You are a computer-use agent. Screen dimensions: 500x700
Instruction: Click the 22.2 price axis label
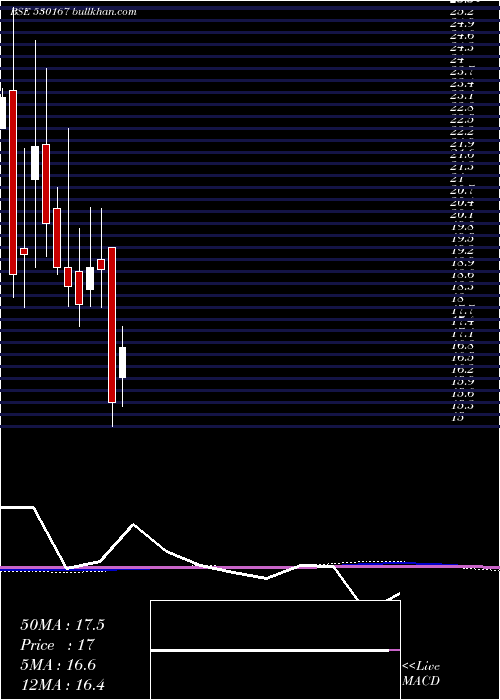pos(462,132)
